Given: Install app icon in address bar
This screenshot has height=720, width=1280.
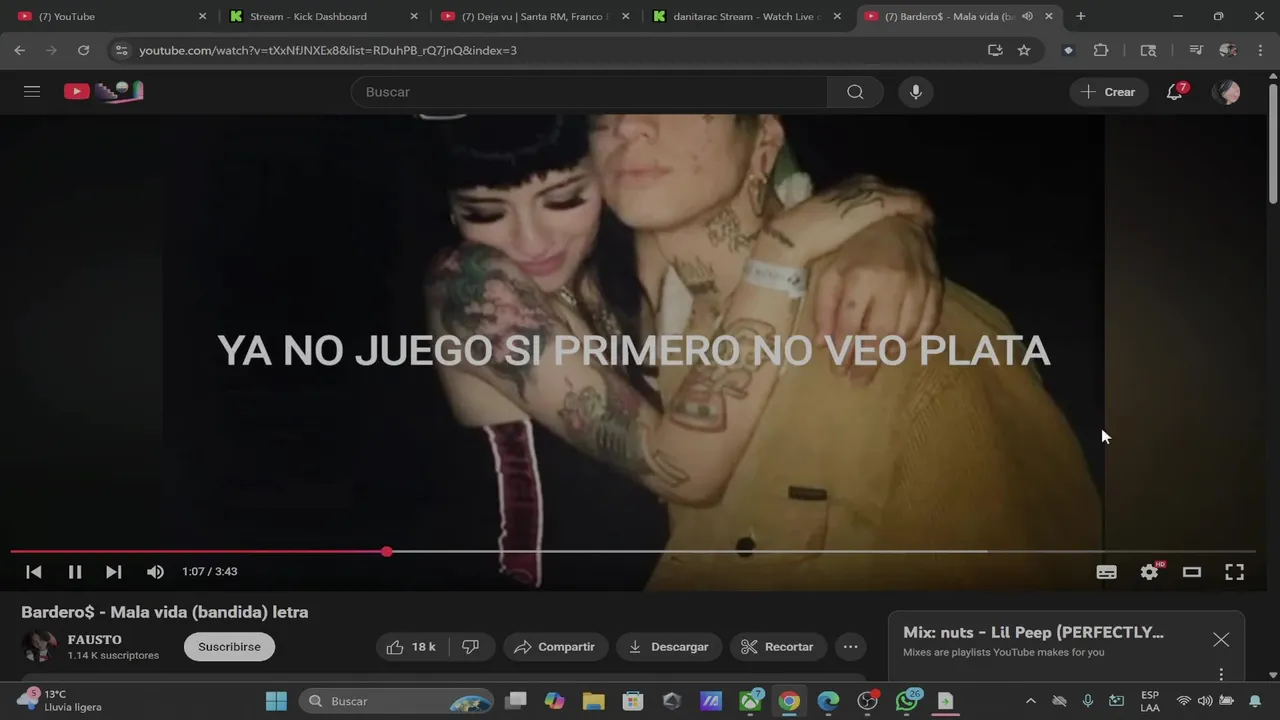Looking at the screenshot, I should point(995,50).
